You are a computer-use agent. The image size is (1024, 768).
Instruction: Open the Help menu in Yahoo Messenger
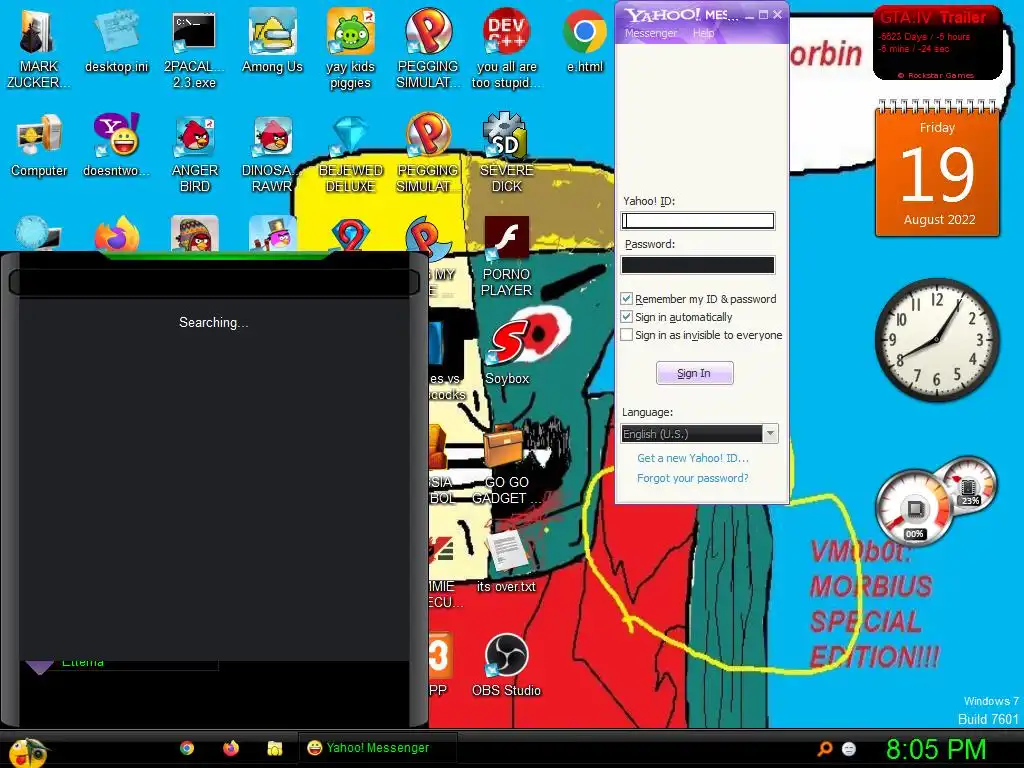point(703,33)
